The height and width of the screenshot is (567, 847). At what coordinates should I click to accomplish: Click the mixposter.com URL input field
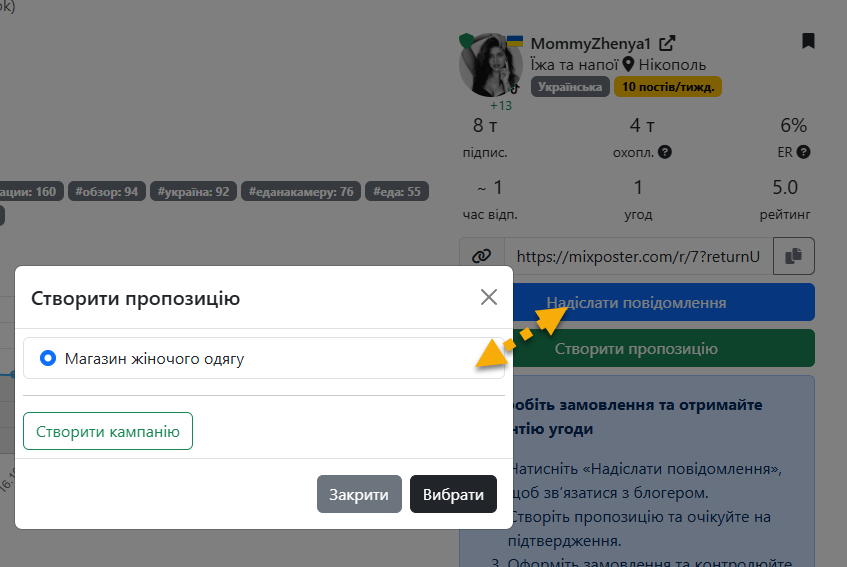click(x=638, y=256)
